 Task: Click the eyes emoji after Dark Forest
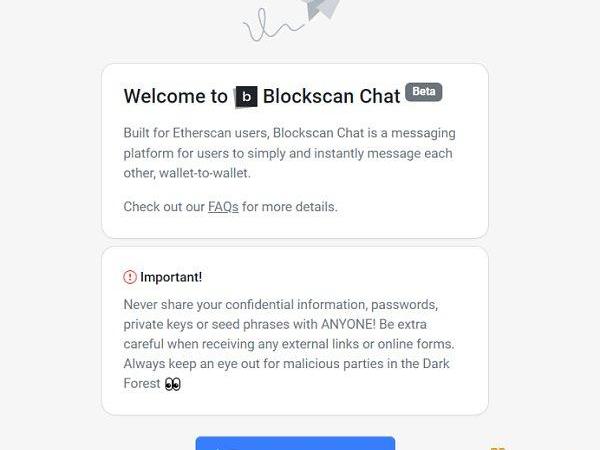coord(172,384)
